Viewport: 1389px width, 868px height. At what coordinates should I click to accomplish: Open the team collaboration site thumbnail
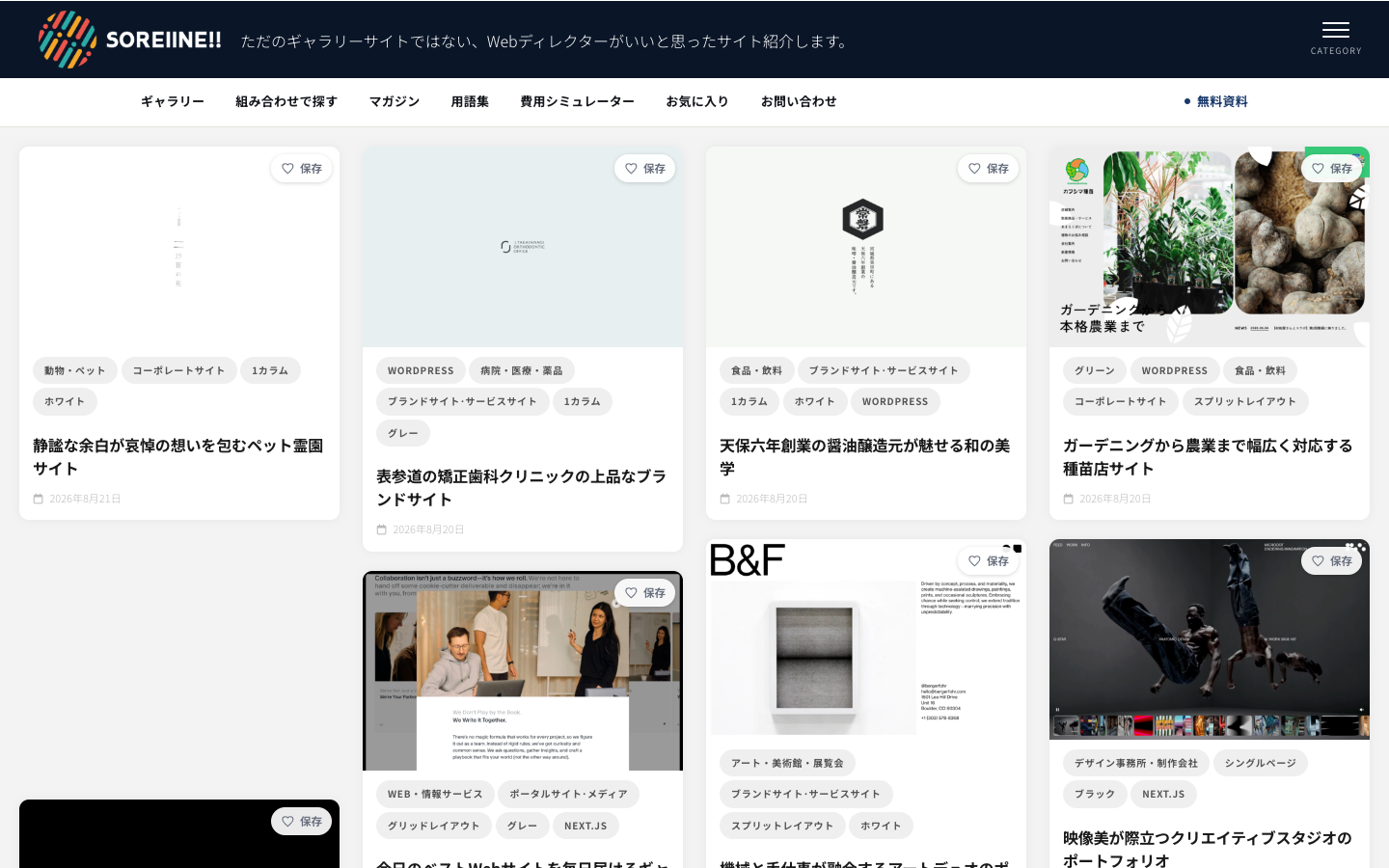[x=523, y=671]
